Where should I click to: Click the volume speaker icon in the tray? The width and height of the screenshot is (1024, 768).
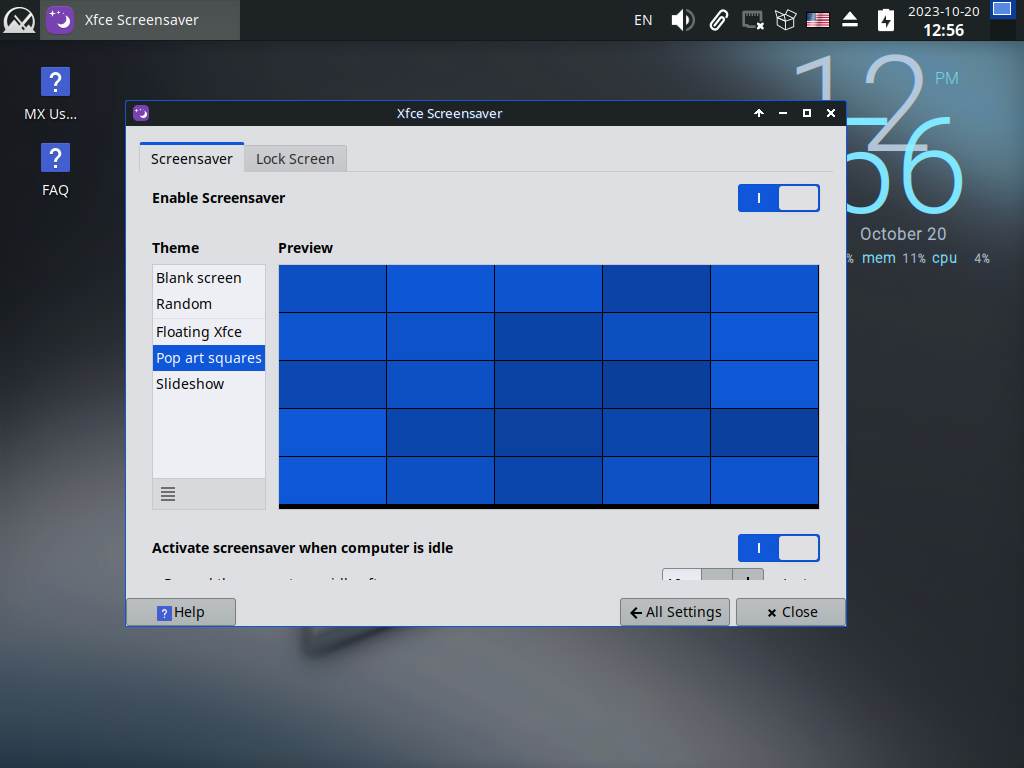682,20
